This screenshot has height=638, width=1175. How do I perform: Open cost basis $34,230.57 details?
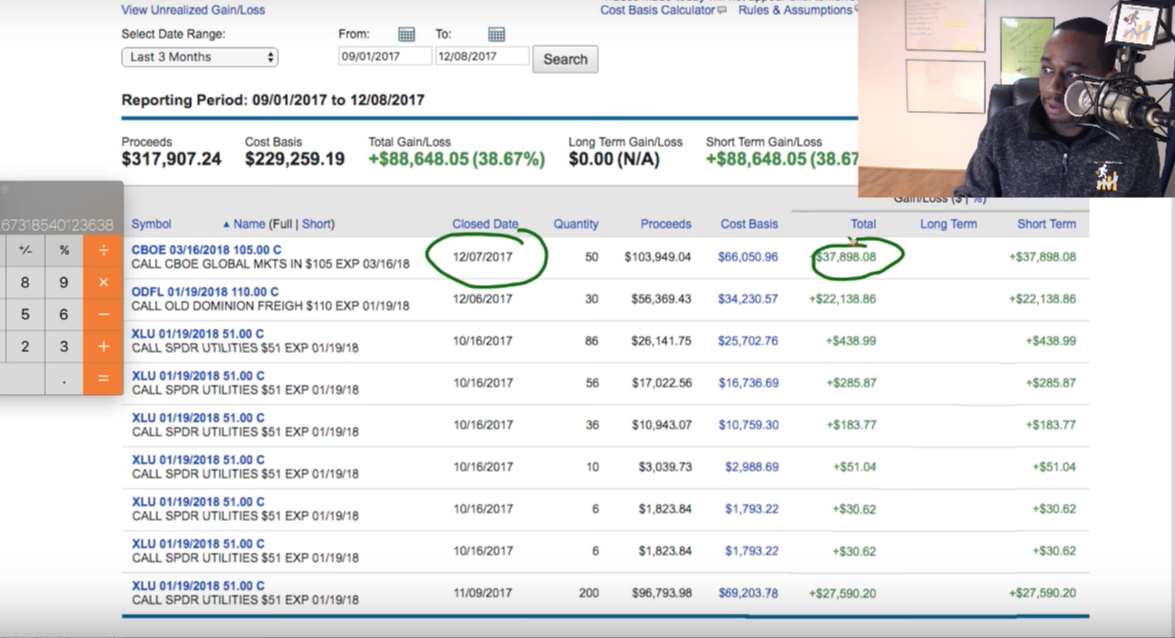[748, 299]
